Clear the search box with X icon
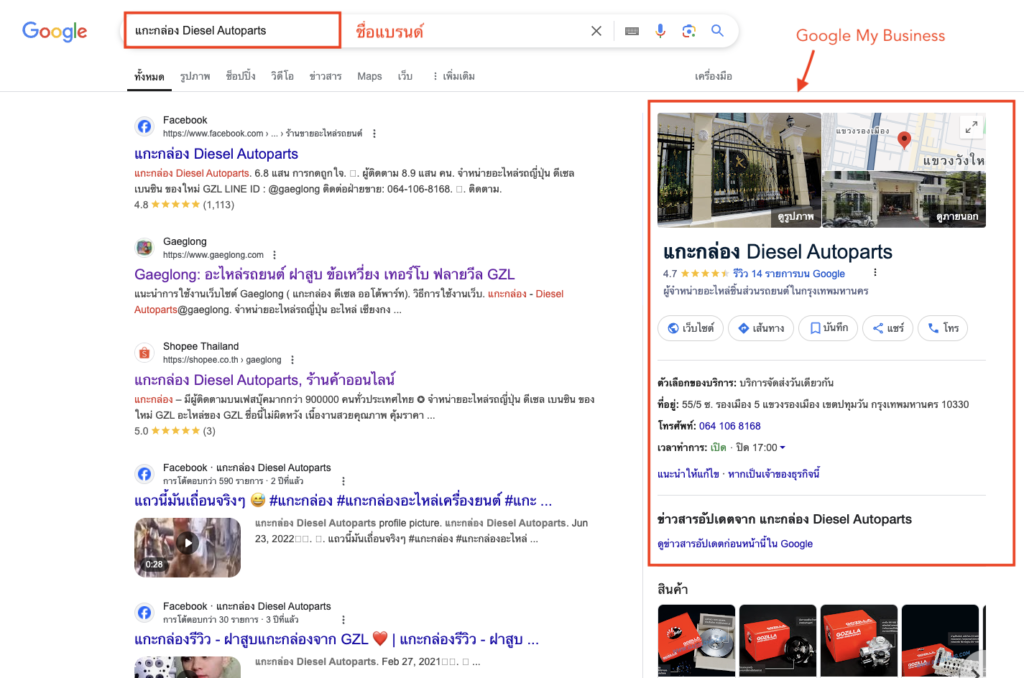The image size is (1024, 678). [x=596, y=31]
